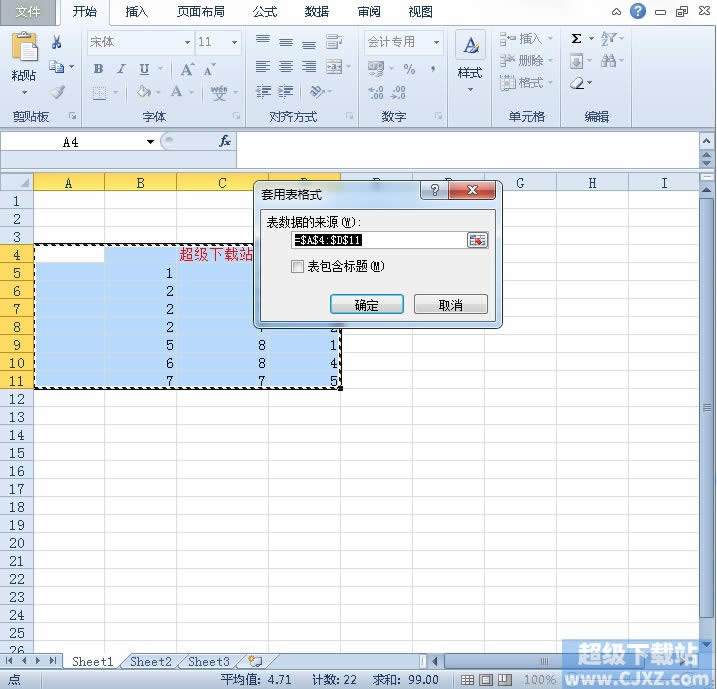Click the range selector icon in dialog
The image size is (717, 689).
(x=477, y=240)
